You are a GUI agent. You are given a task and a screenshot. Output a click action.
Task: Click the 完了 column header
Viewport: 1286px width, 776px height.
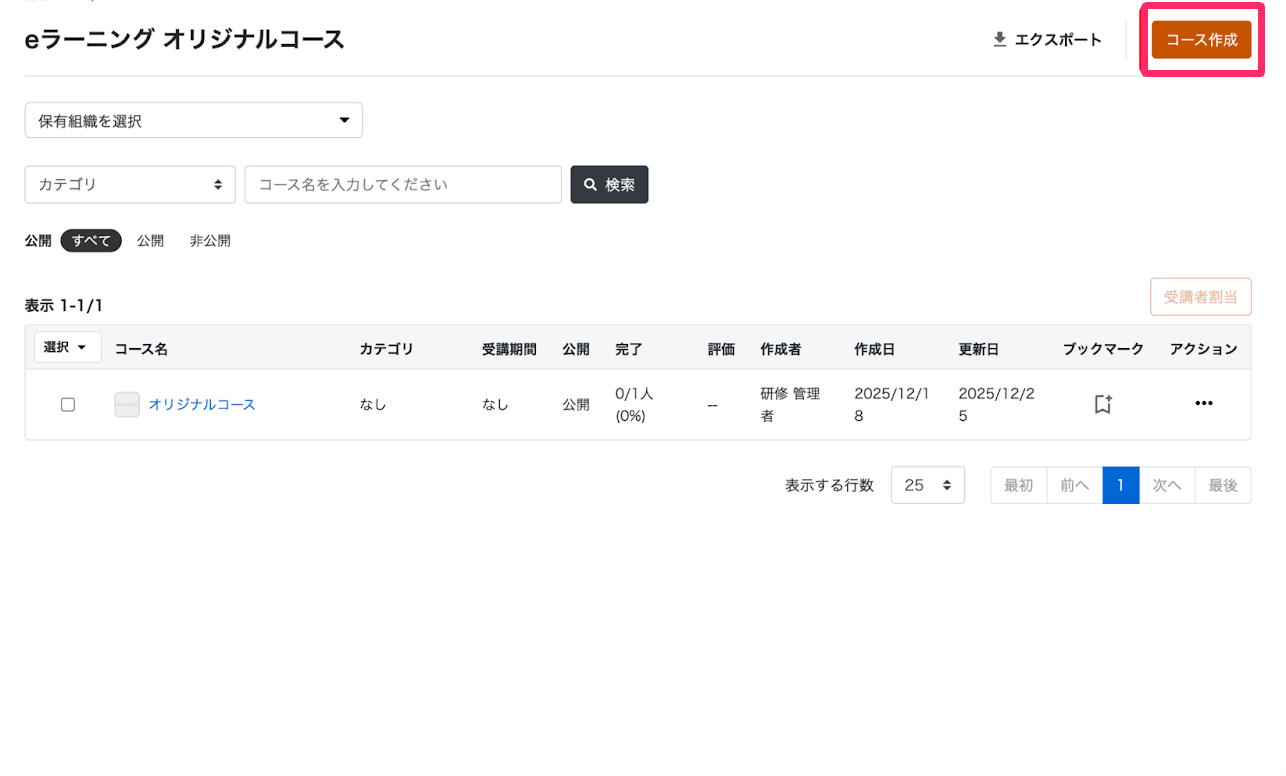(629, 349)
